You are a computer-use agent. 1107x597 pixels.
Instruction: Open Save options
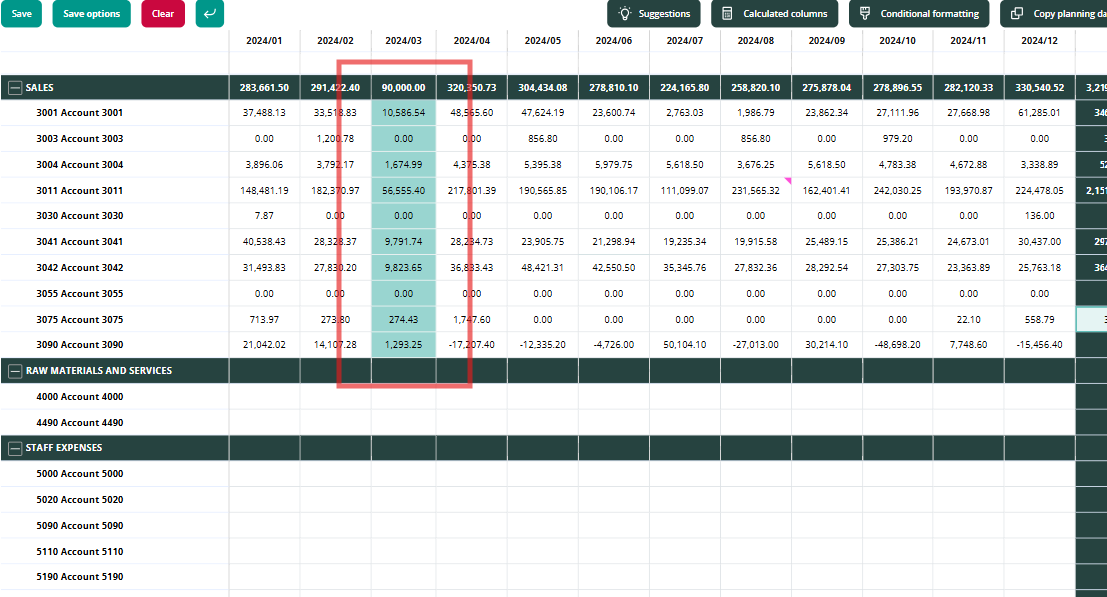coord(92,13)
